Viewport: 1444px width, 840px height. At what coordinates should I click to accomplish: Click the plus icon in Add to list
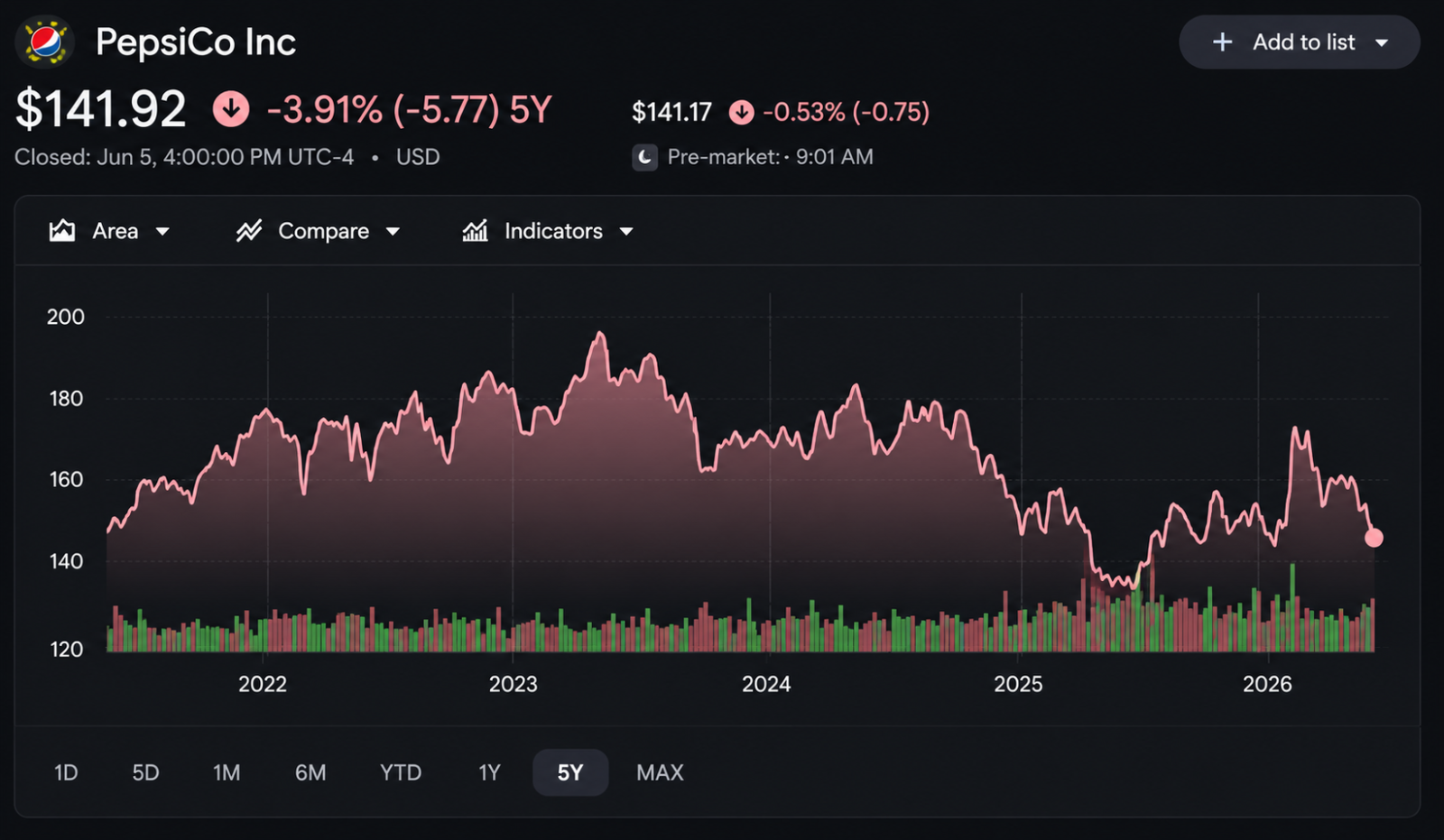pyautogui.click(x=1222, y=42)
